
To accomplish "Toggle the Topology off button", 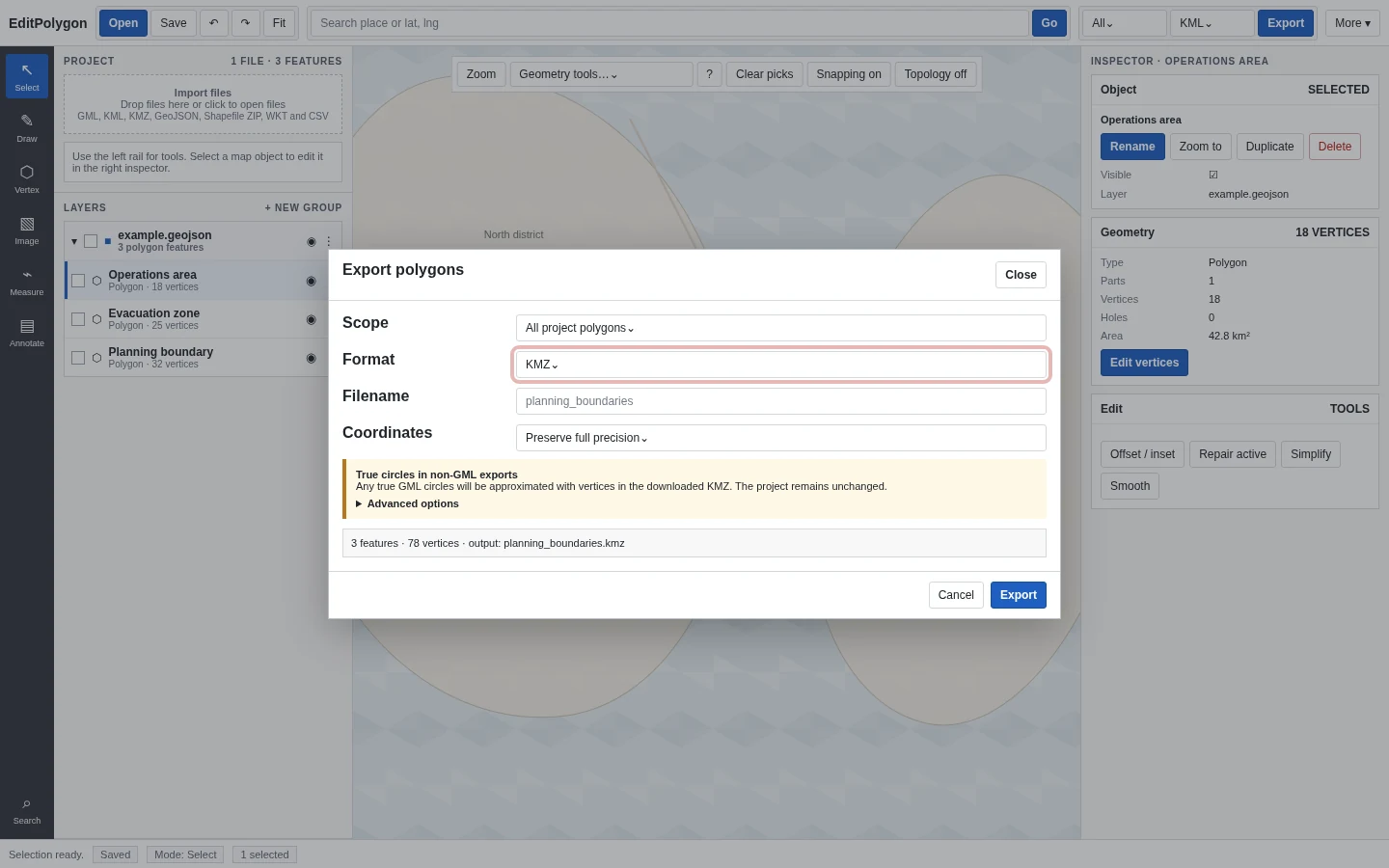I will [x=936, y=74].
